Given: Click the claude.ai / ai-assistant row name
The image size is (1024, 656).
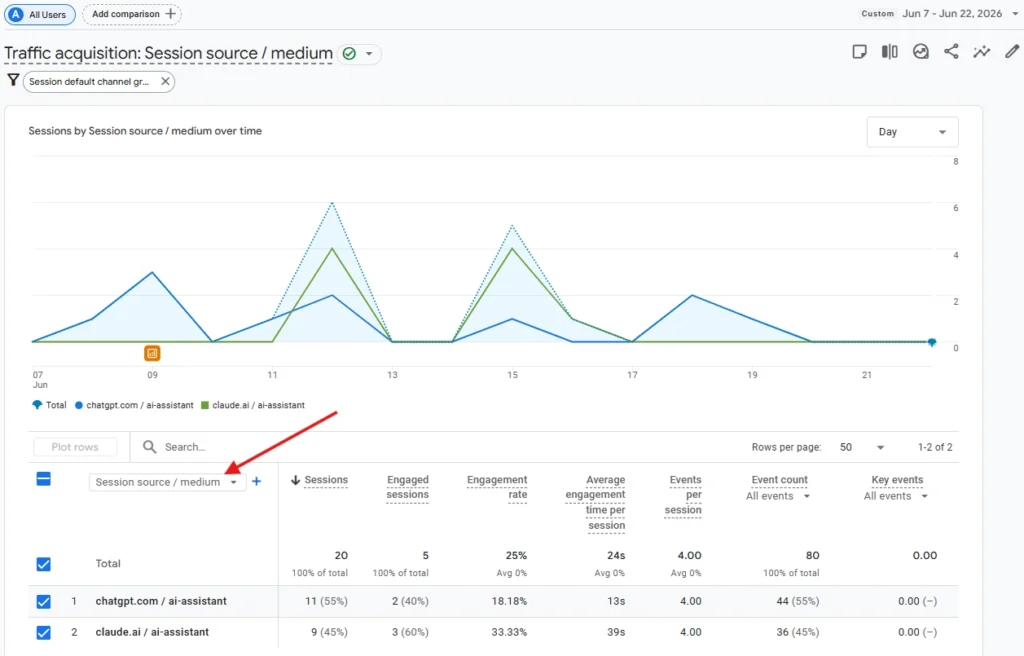Looking at the screenshot, I should pos(152,632).
